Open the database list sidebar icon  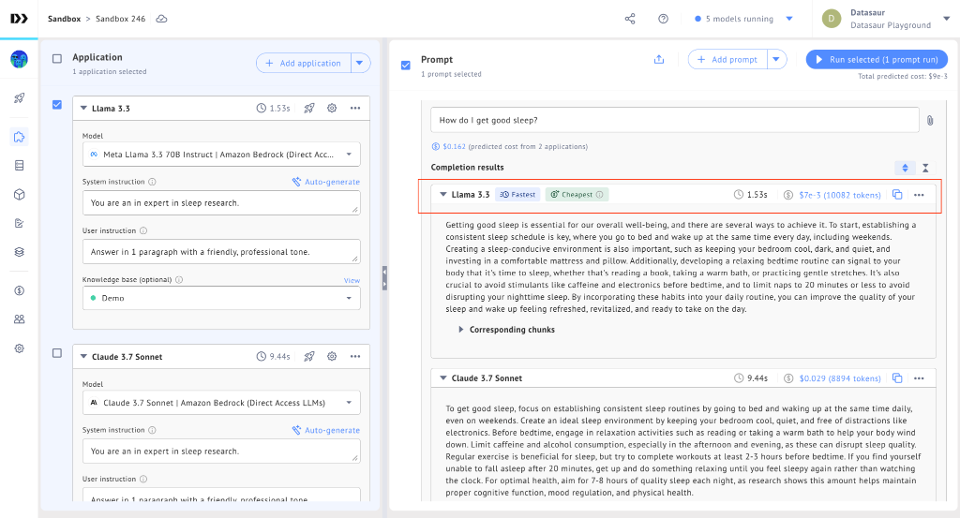tap(19, 165)
